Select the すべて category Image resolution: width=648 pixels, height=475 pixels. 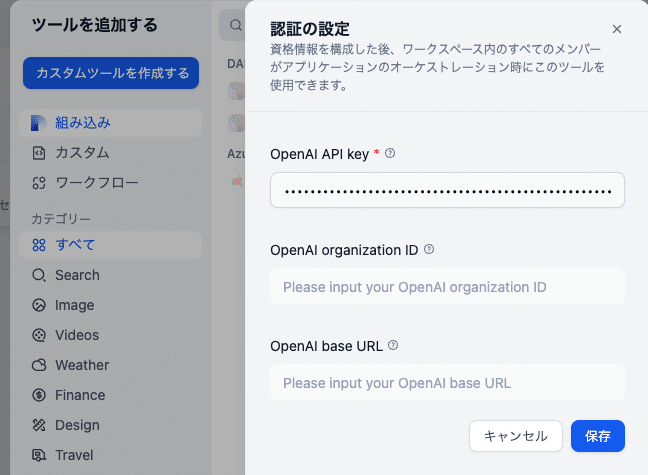(110, 245)
